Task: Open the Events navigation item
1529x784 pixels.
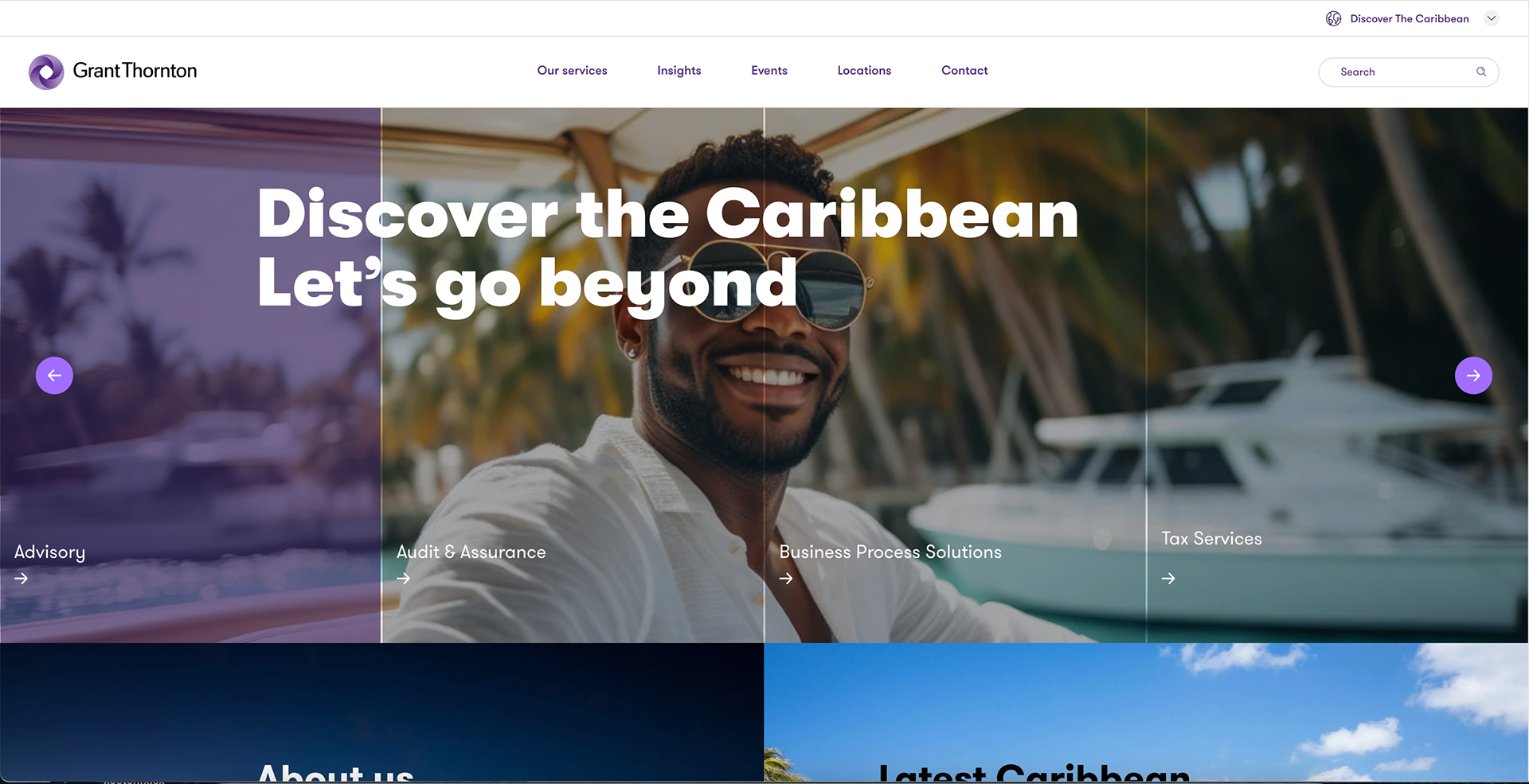Action: (769, 70)
